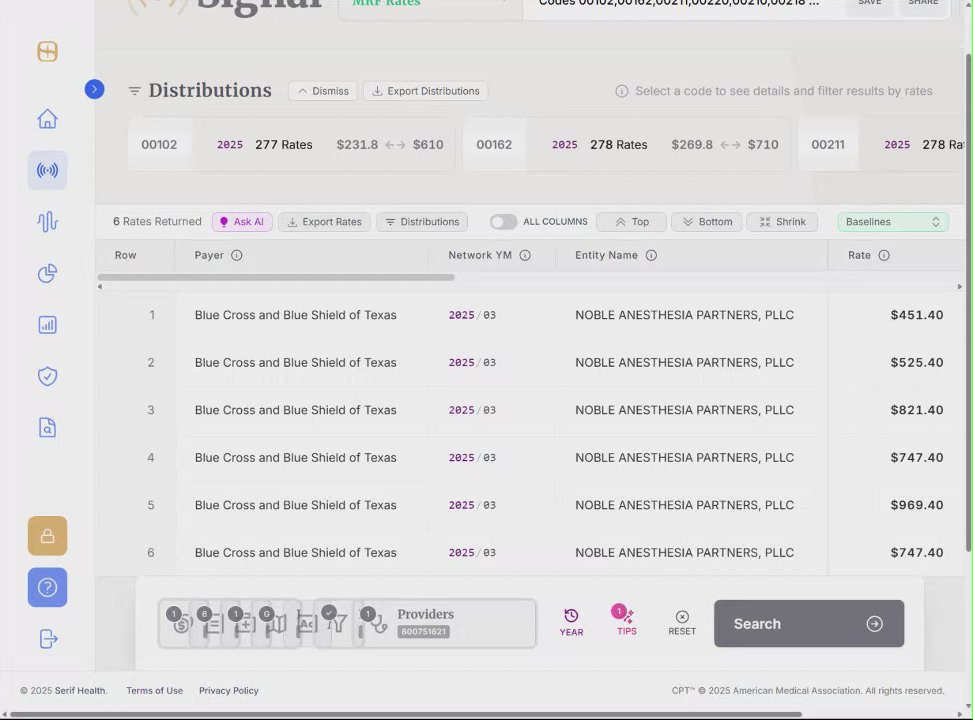Open the Signal broadcast sidebar icon
973x720 pixels.
[x=47, y=170]
